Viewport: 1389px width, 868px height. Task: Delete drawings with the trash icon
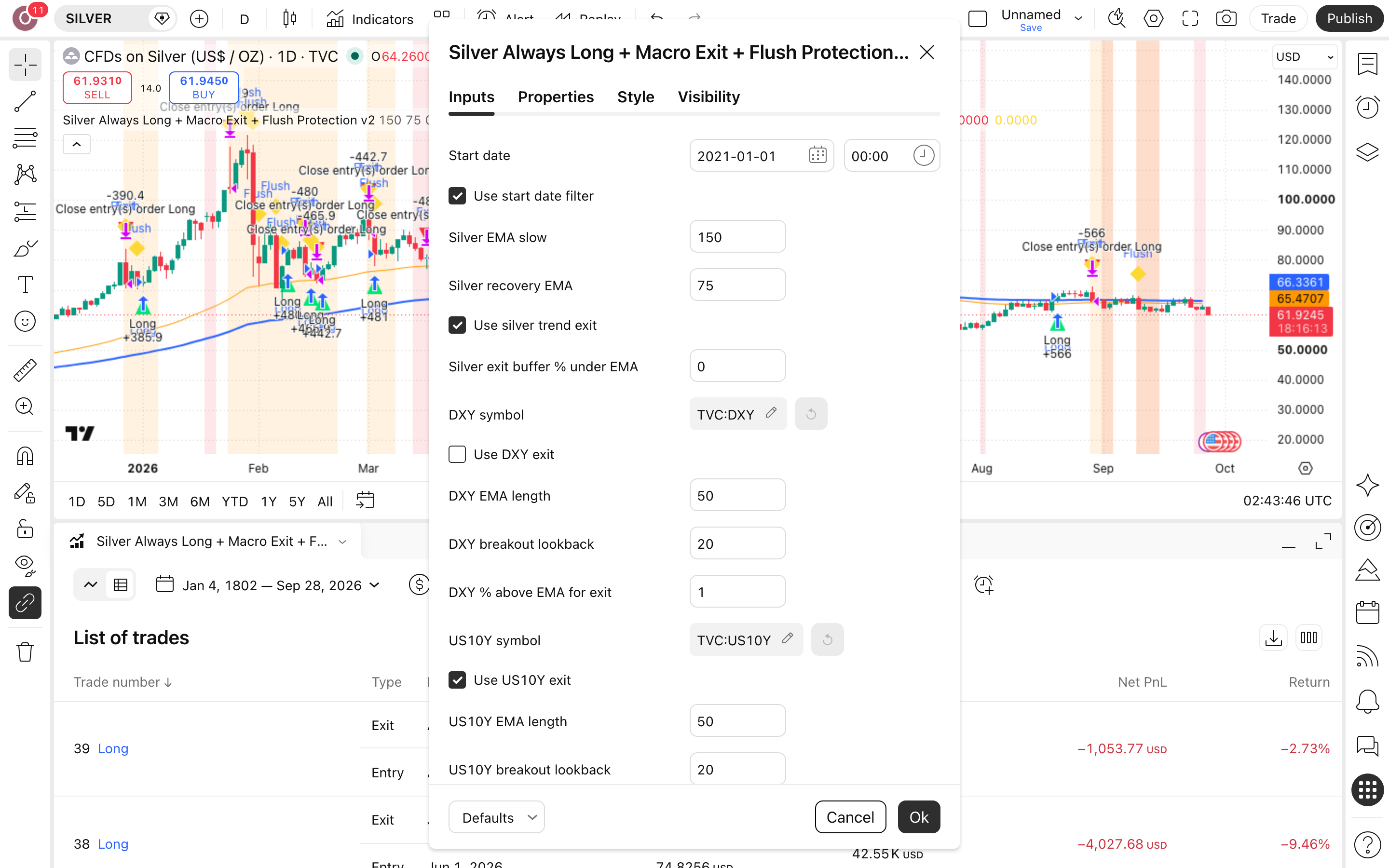pyautogui.click(x=25, y=652)
